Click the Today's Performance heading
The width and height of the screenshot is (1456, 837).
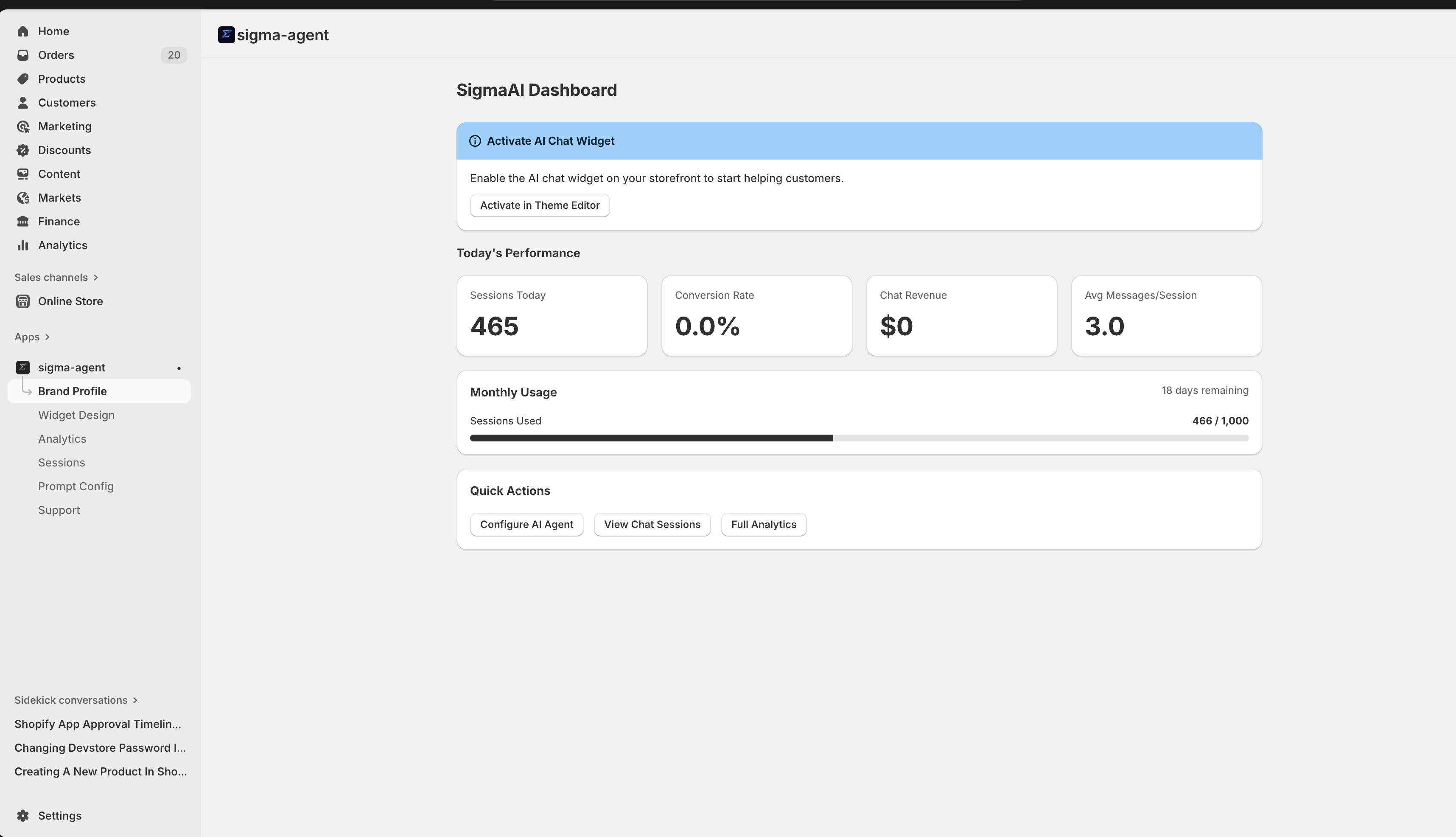[518, 253]
